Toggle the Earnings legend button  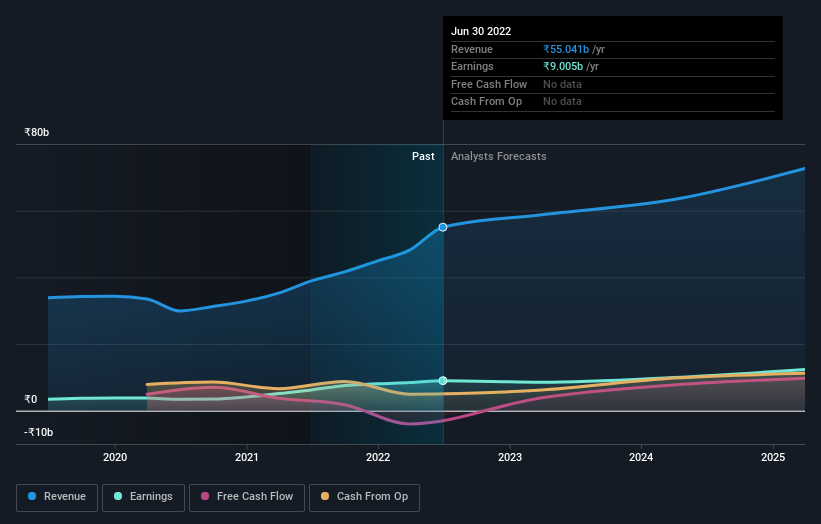click(143, 497)
